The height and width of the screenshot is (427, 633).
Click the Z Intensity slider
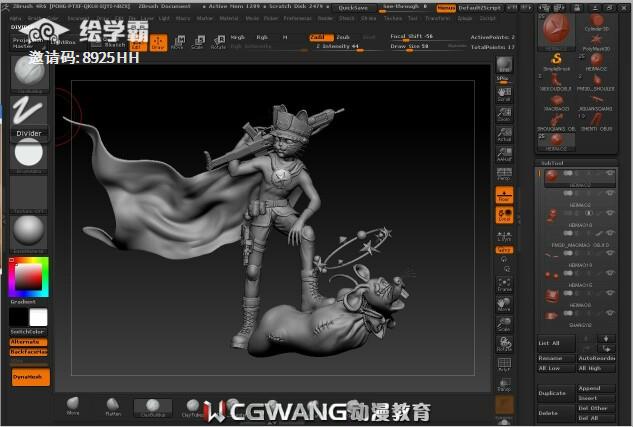[346, 47]
